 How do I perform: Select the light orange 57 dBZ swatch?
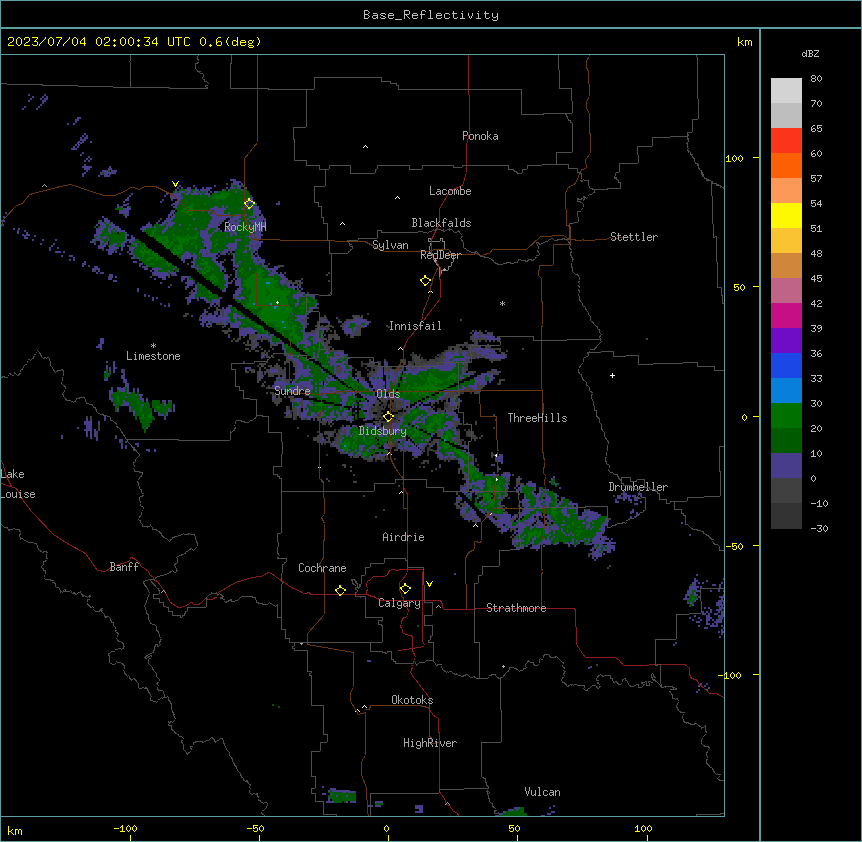(x=786, y=191)
